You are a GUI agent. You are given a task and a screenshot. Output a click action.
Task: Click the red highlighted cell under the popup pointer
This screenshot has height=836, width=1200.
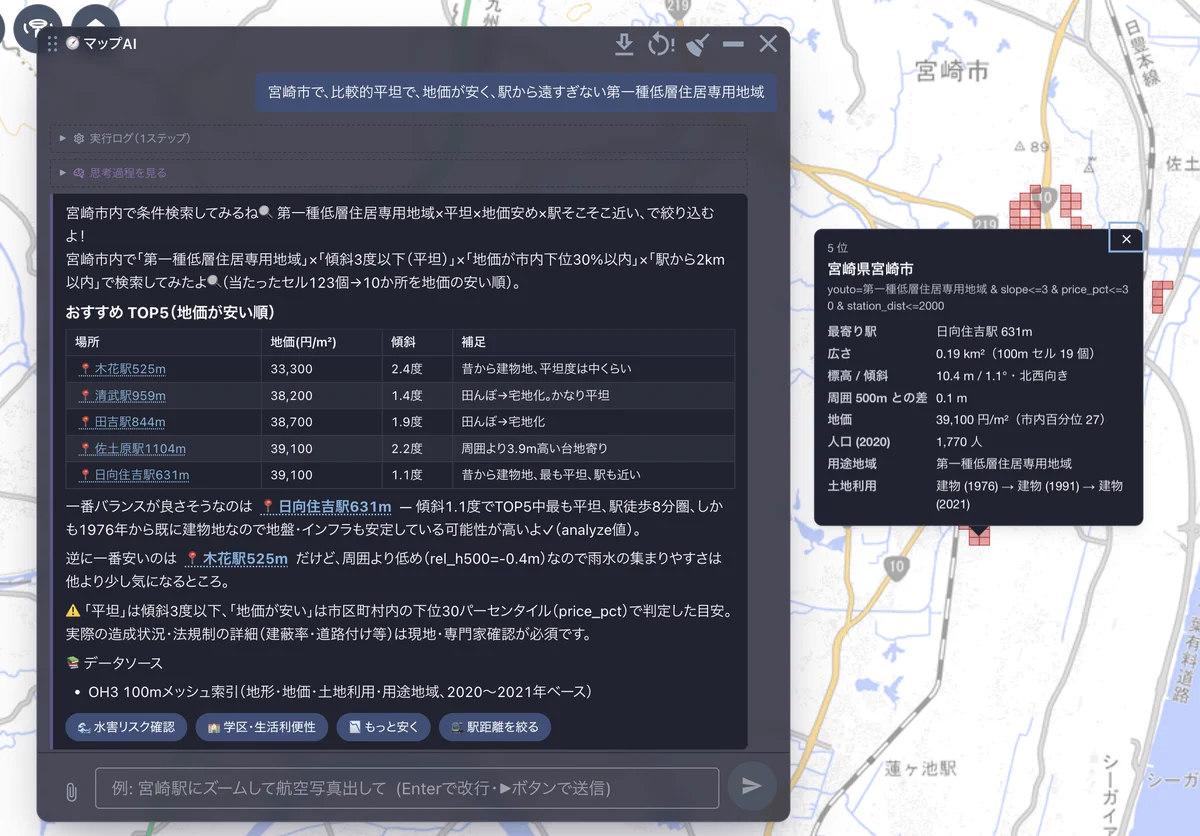[979, 536]
